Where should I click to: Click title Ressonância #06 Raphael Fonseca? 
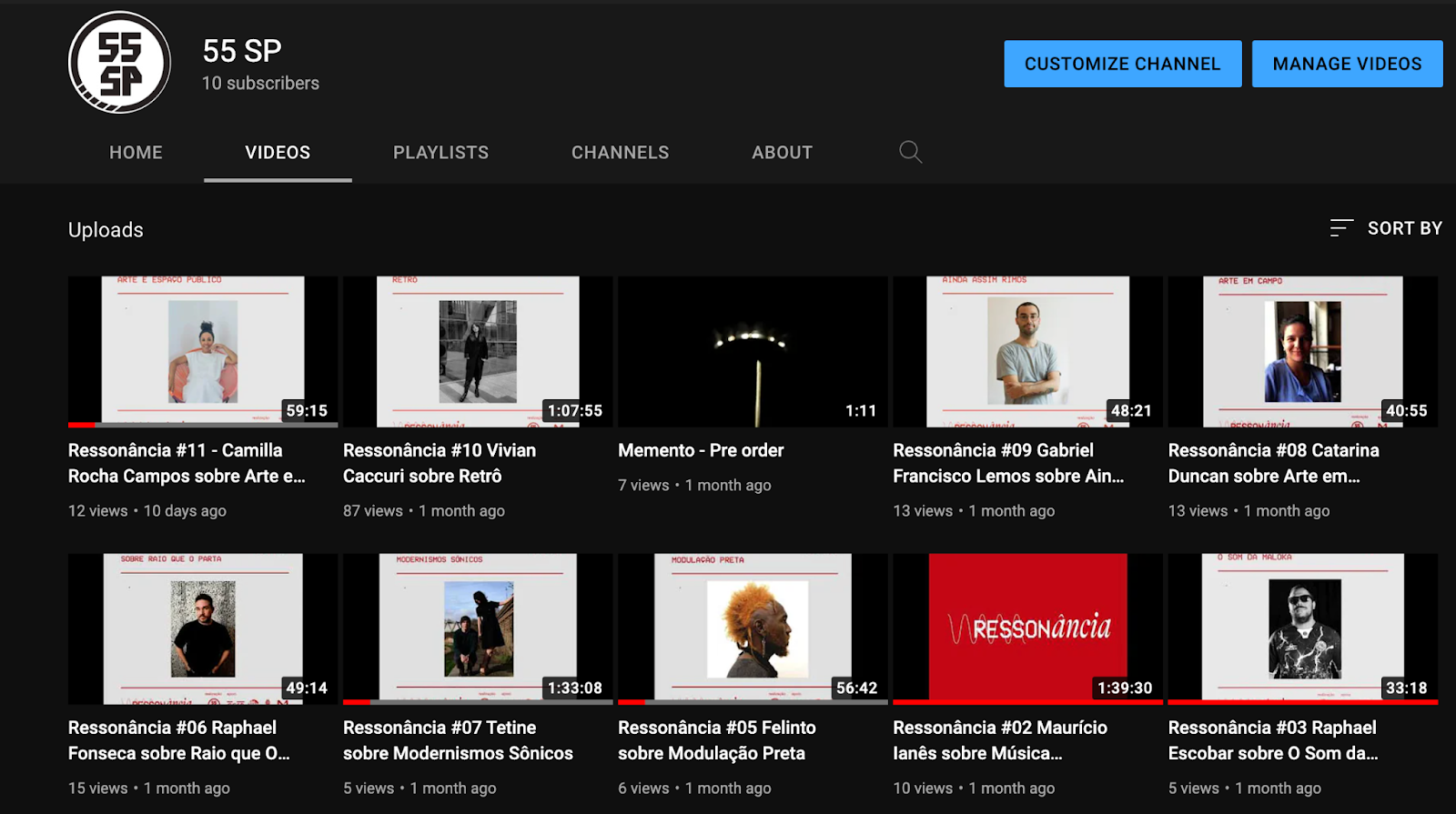tap(179, 740)
